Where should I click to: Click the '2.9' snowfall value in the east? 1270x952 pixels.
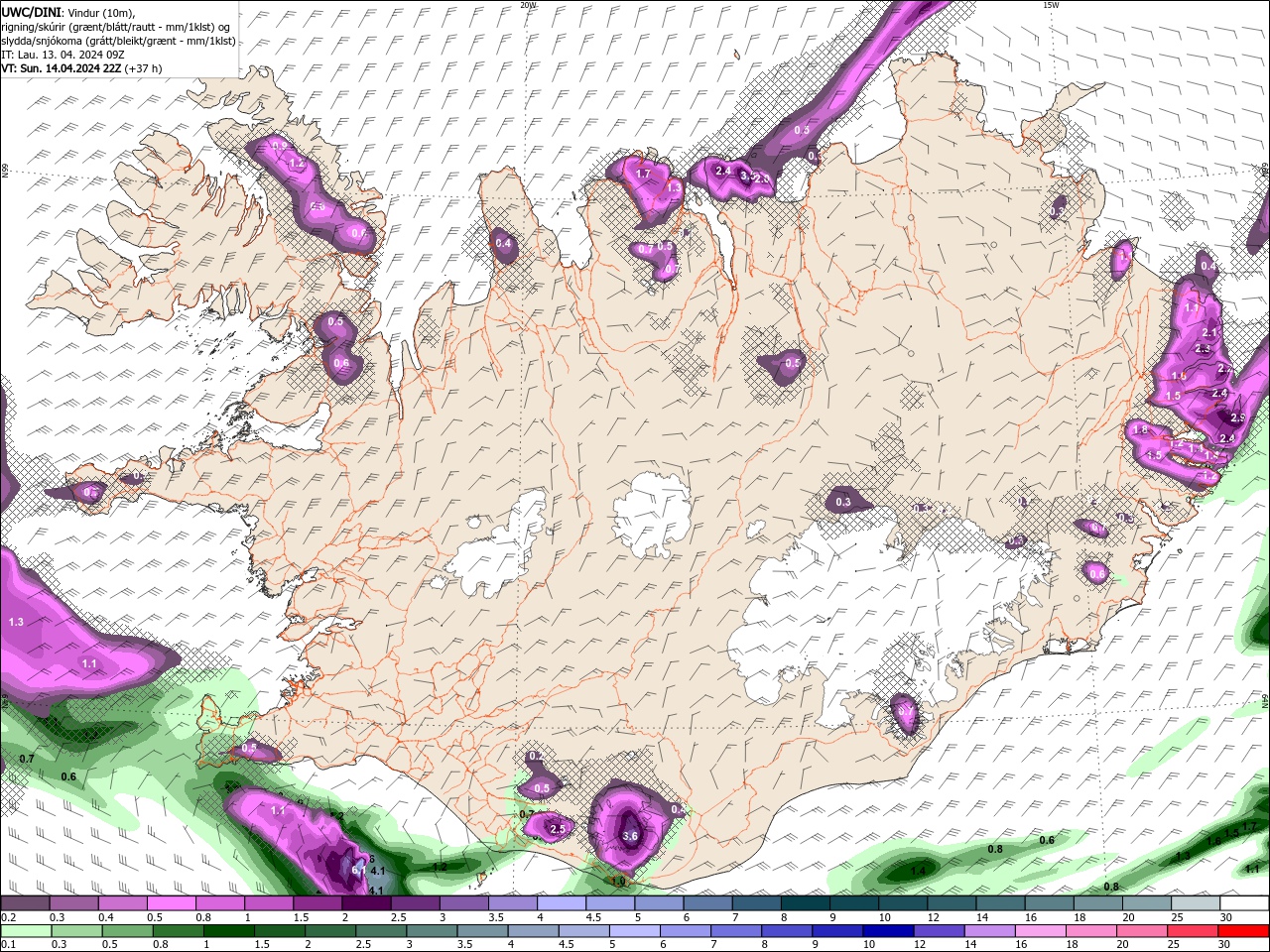[x=1237, y=418]
